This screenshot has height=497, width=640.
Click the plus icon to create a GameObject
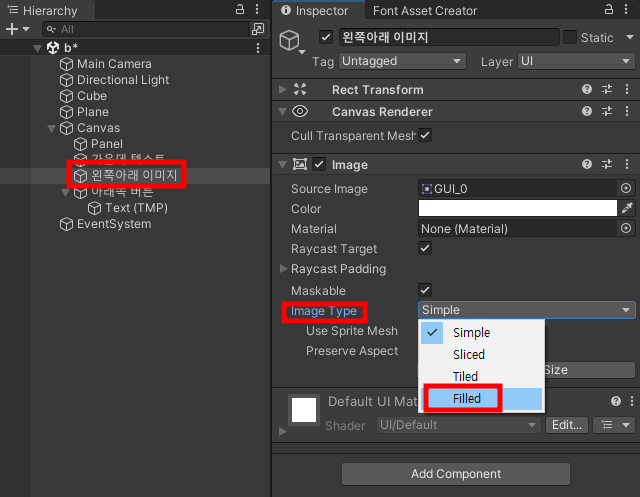pyautogui.click(x=12, y=29)
